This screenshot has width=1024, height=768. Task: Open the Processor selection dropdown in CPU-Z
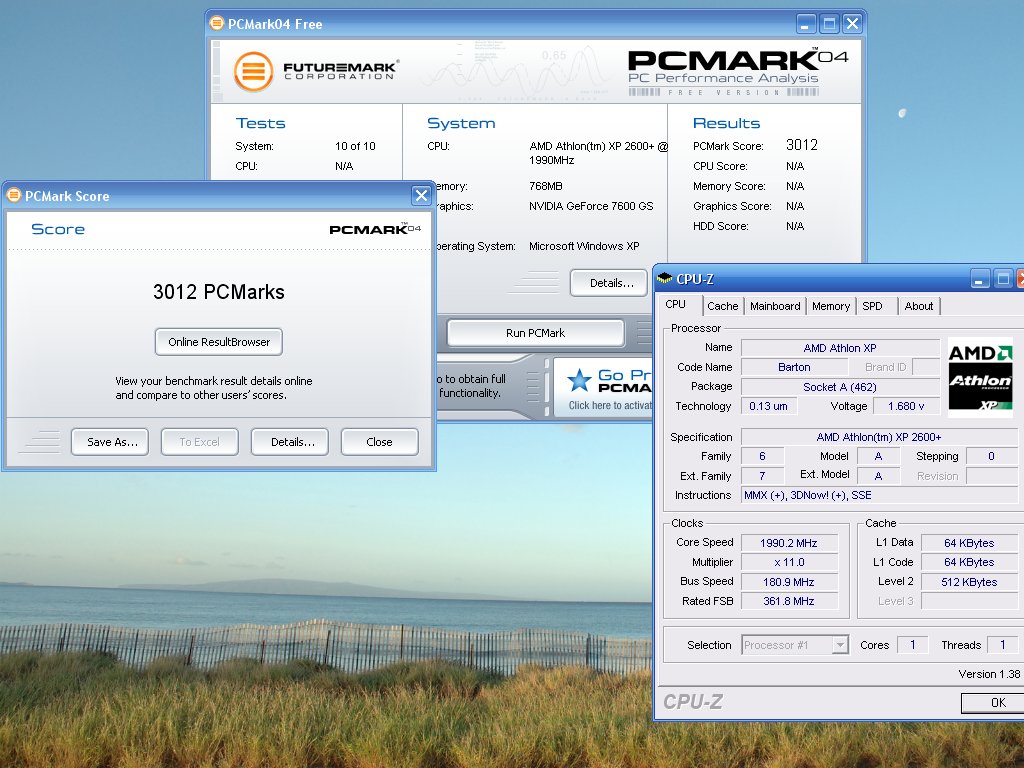[840, 645]
